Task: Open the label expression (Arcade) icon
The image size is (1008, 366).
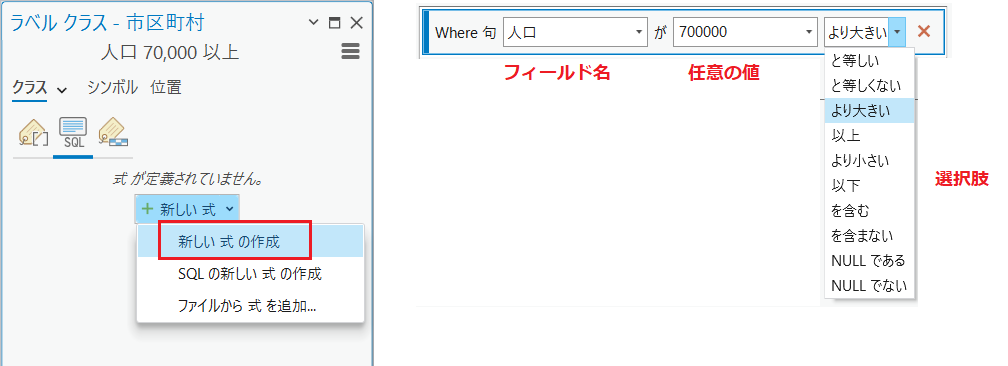Action: pyautogui.click(x=33, y=132)
